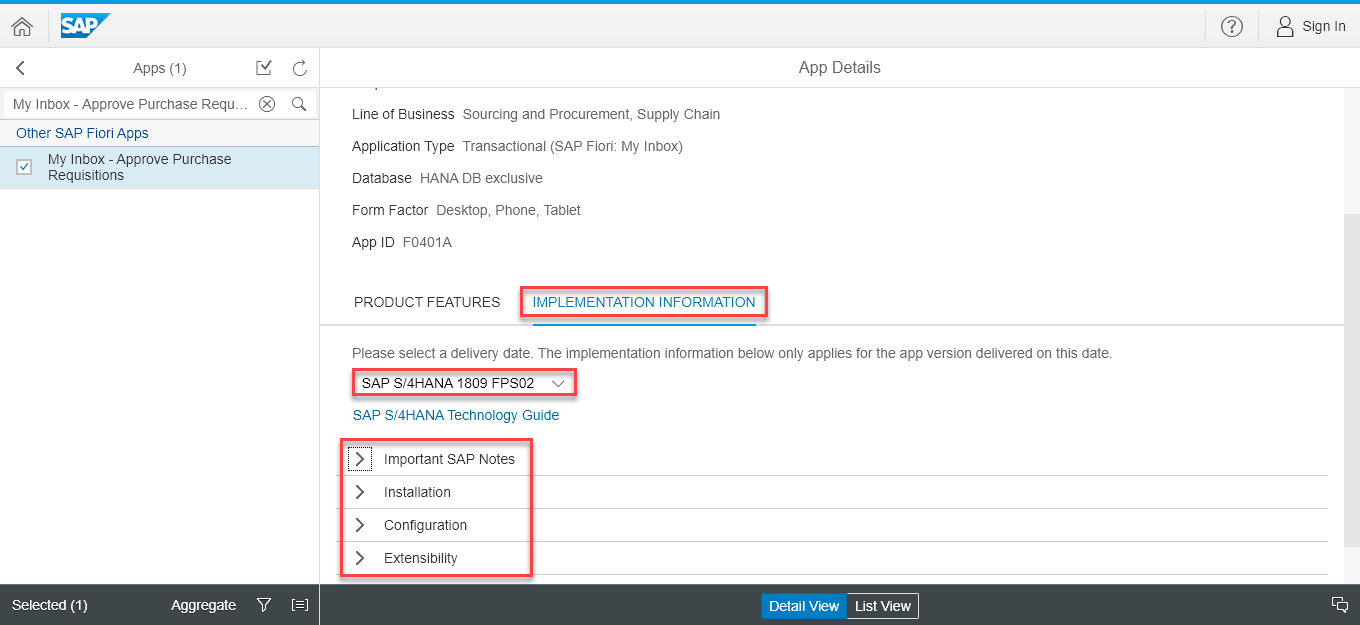This screenshot has width=1360, height=625.
Task: Open the SAP S/4HANA 1809 FPS02 dropdown
Action: (464, 383)
